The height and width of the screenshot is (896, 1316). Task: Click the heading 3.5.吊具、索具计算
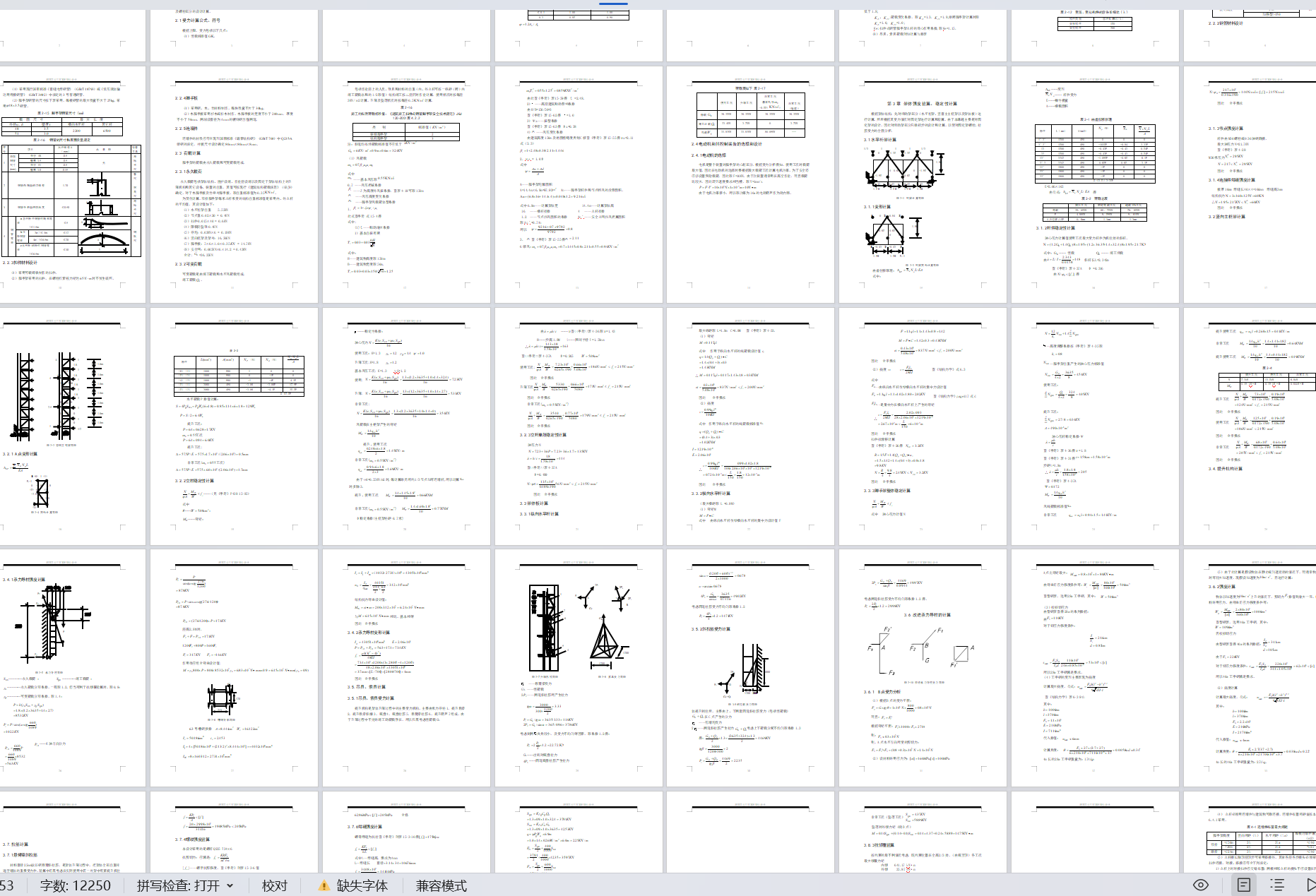coord(366,686)
